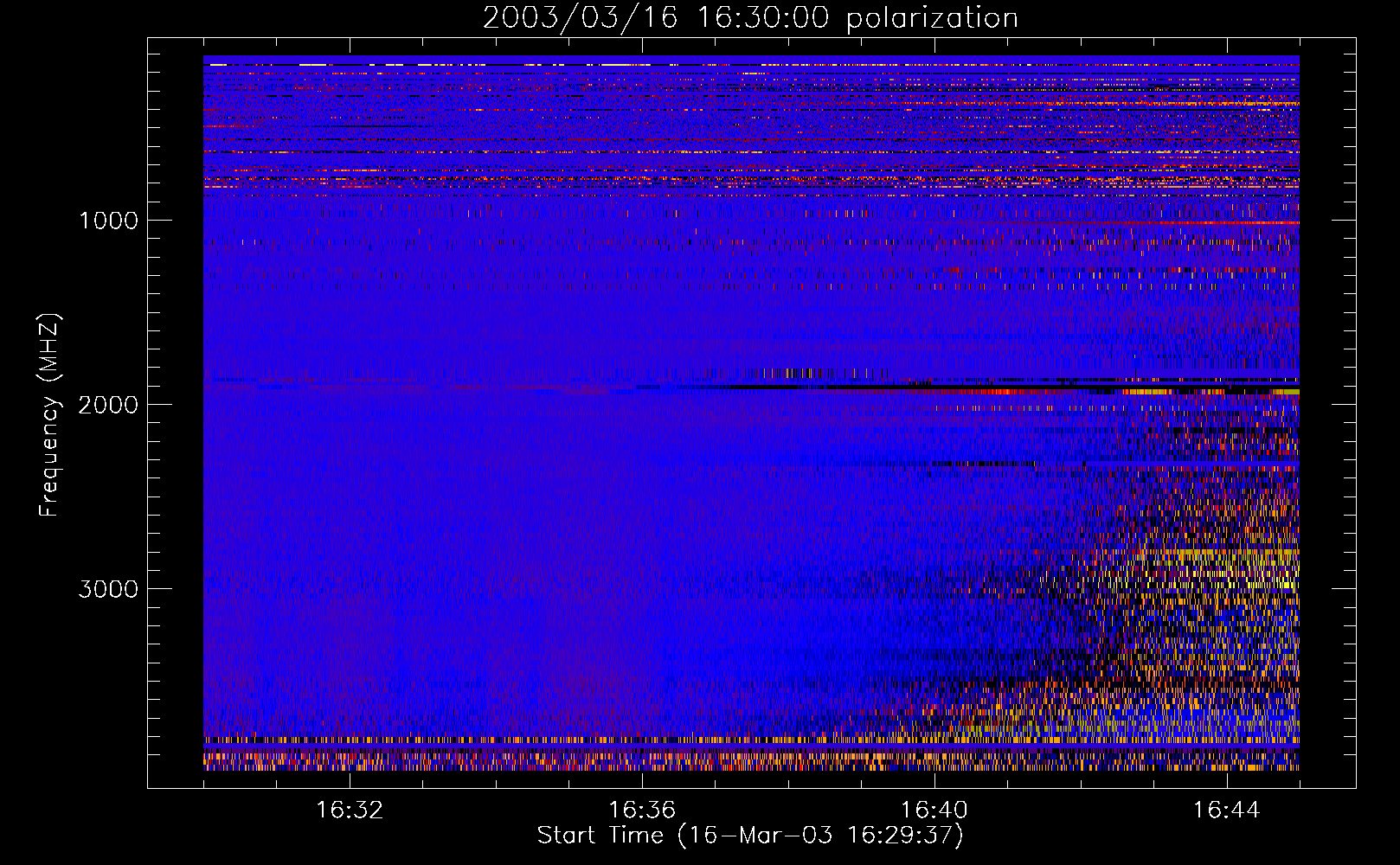Click the 16:36 time tick label

coord(642,811)
